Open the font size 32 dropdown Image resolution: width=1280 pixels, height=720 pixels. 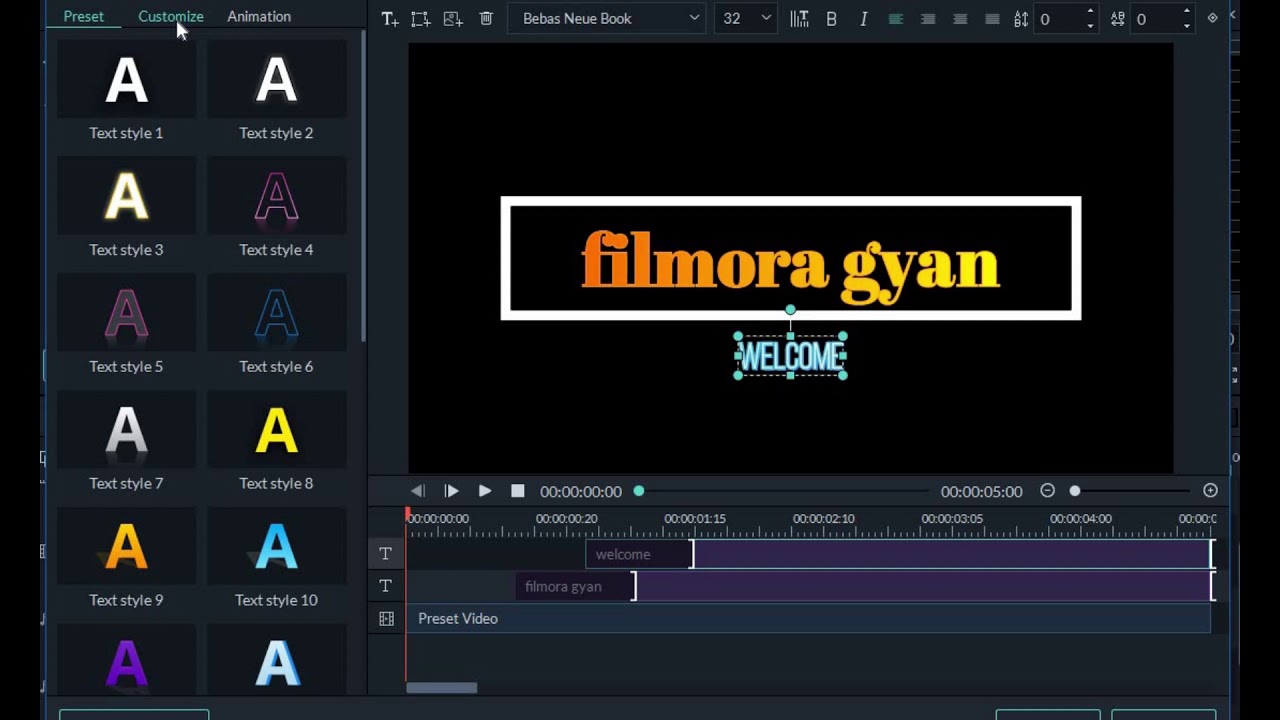pos(746,19)
